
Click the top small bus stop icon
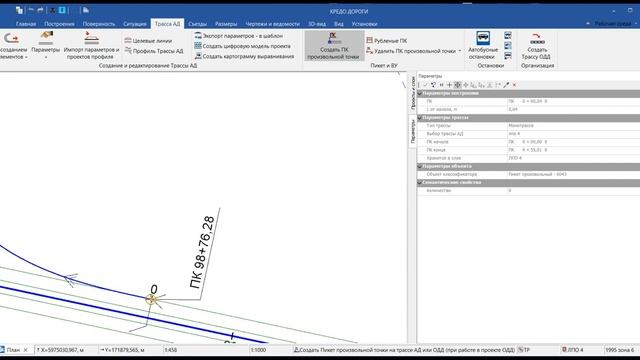pyautogui.click(x=508, y=36)
